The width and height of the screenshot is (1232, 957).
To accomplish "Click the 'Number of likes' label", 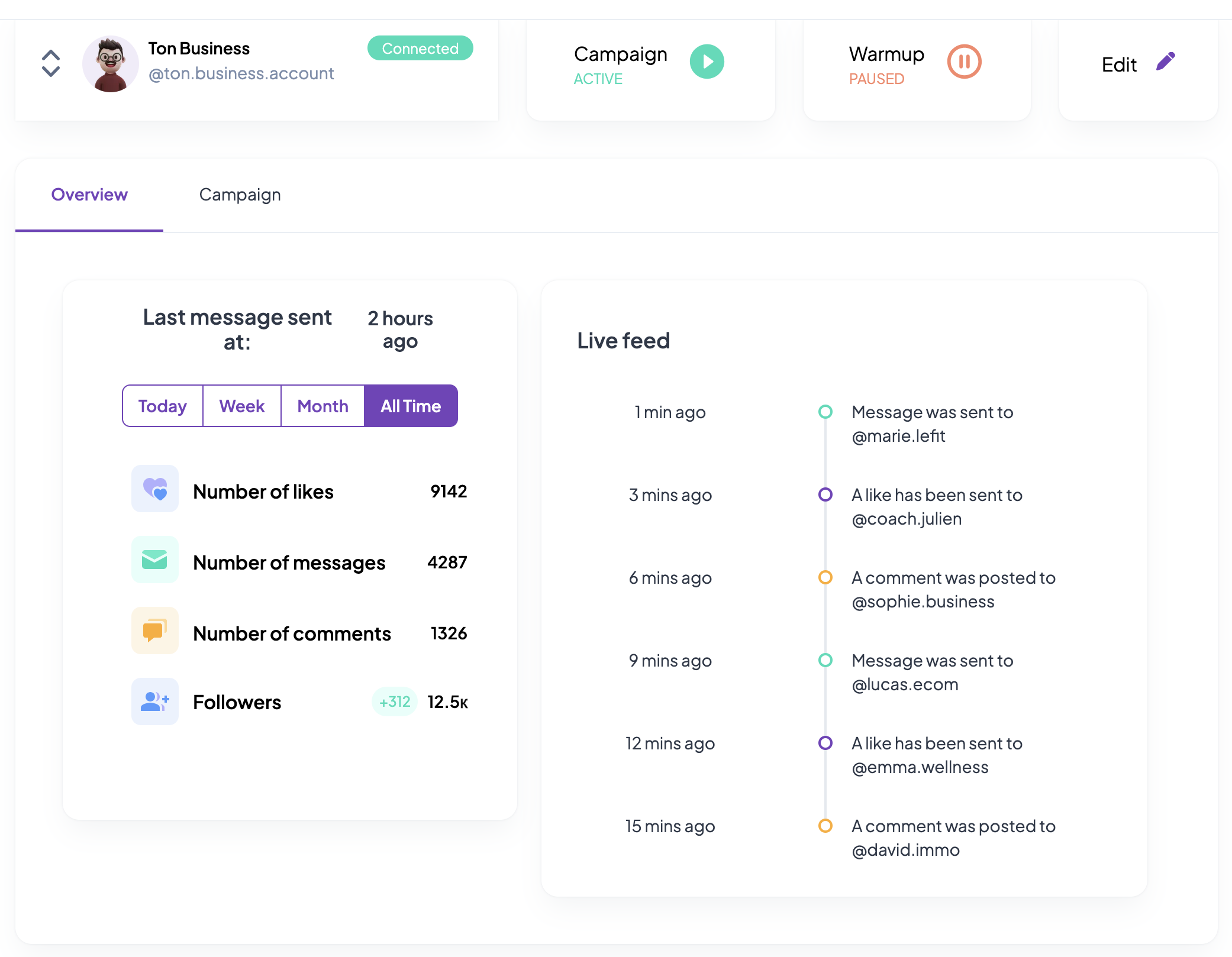I will [263, 492].
